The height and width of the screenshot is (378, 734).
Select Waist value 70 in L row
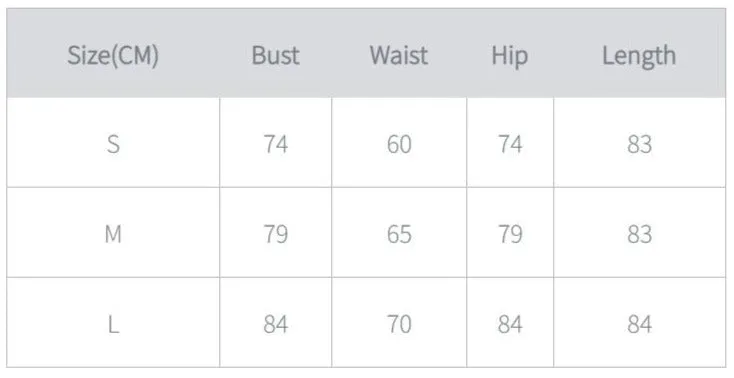399,324
